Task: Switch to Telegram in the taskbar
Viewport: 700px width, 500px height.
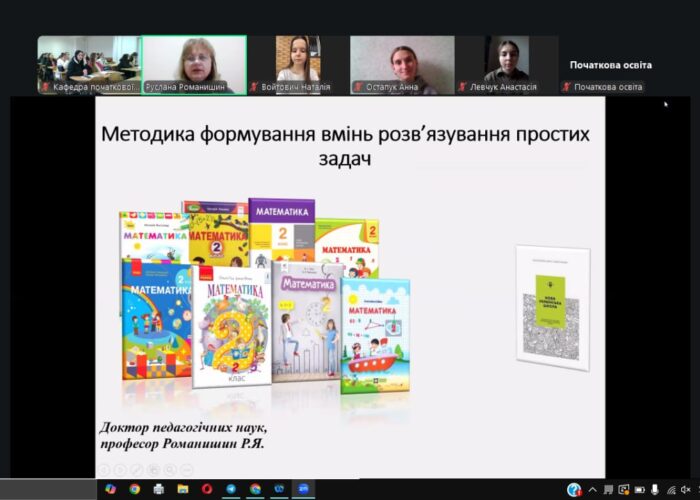Action: pyautogui.click(x=231, y=489)
